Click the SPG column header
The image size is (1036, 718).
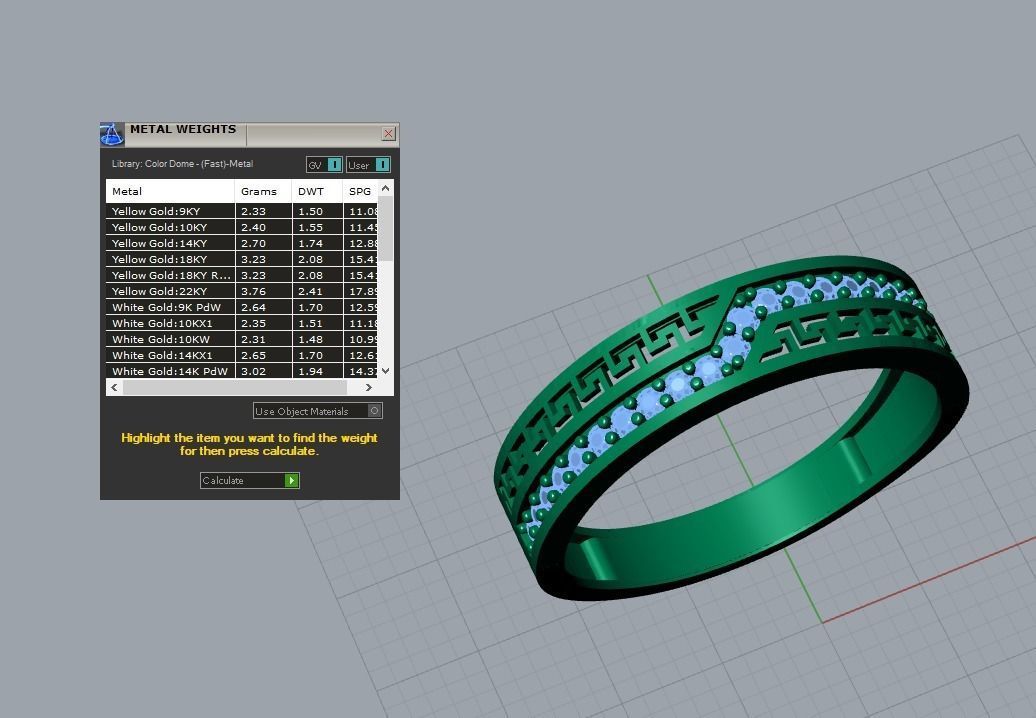click(360, 191)
